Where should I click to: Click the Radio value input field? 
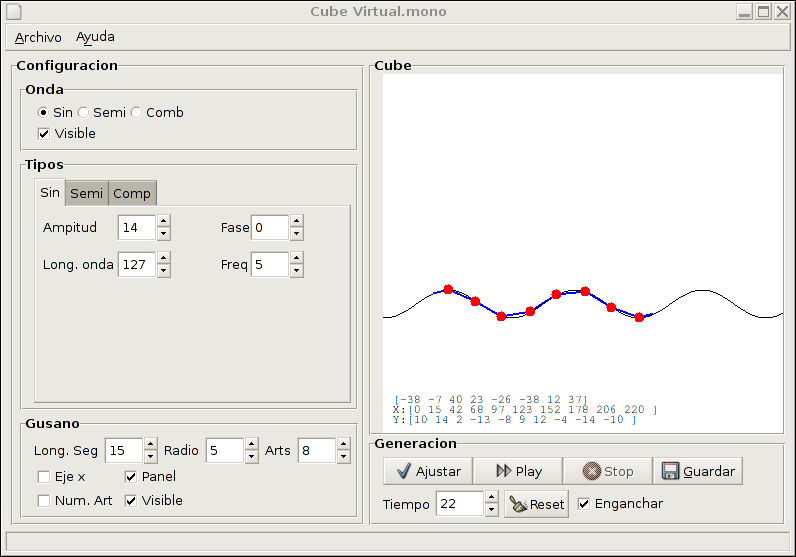click(x=225, y=451)
